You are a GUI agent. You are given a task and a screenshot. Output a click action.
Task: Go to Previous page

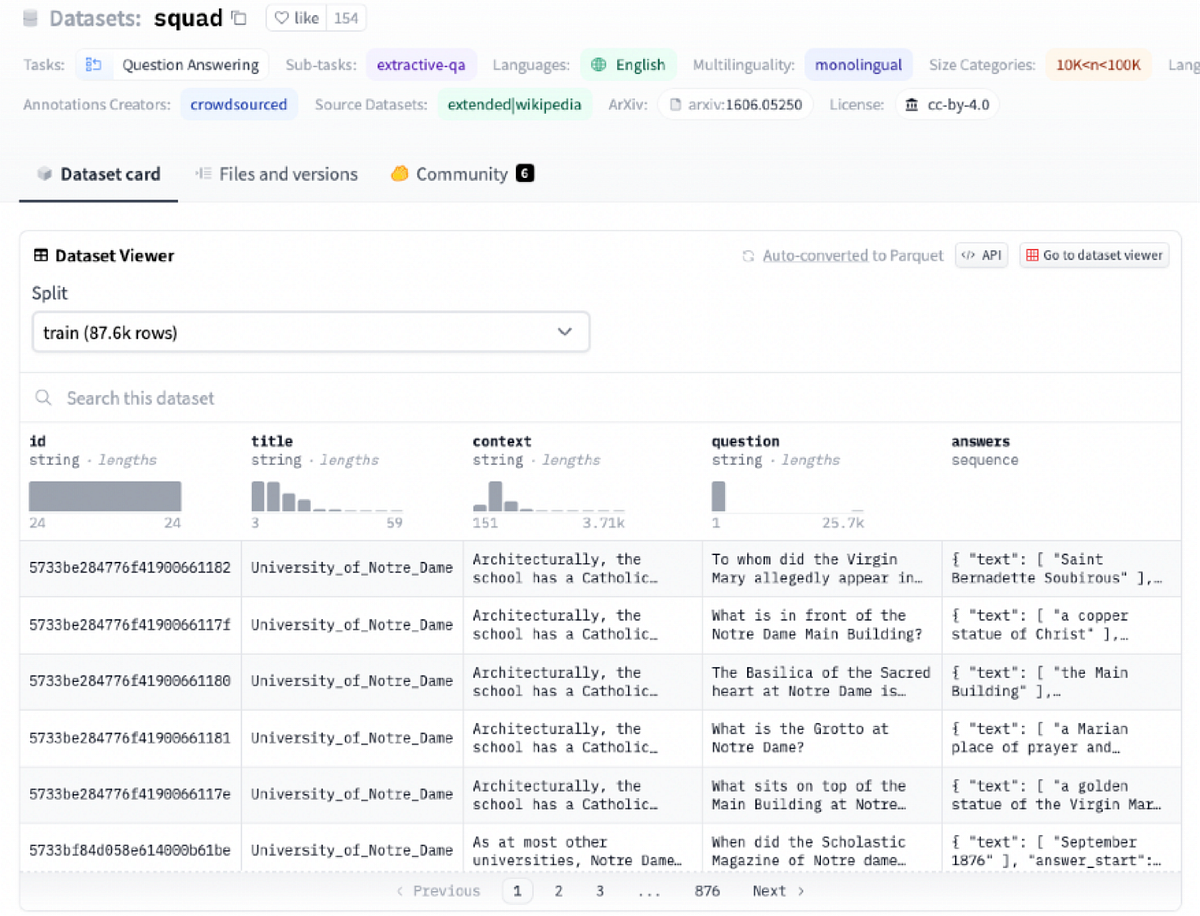(x=438, y=891)
